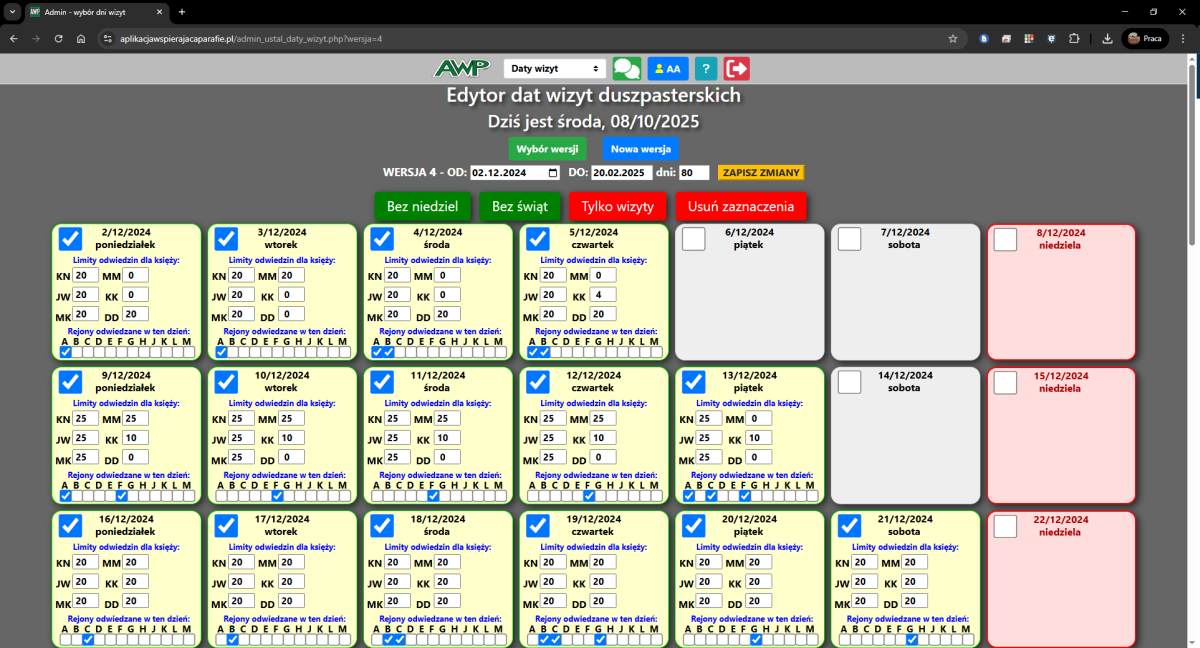The height and width of the screenshot is (648, 1200).
Task: Open a new browser tab
Action: tap(181, 12)
